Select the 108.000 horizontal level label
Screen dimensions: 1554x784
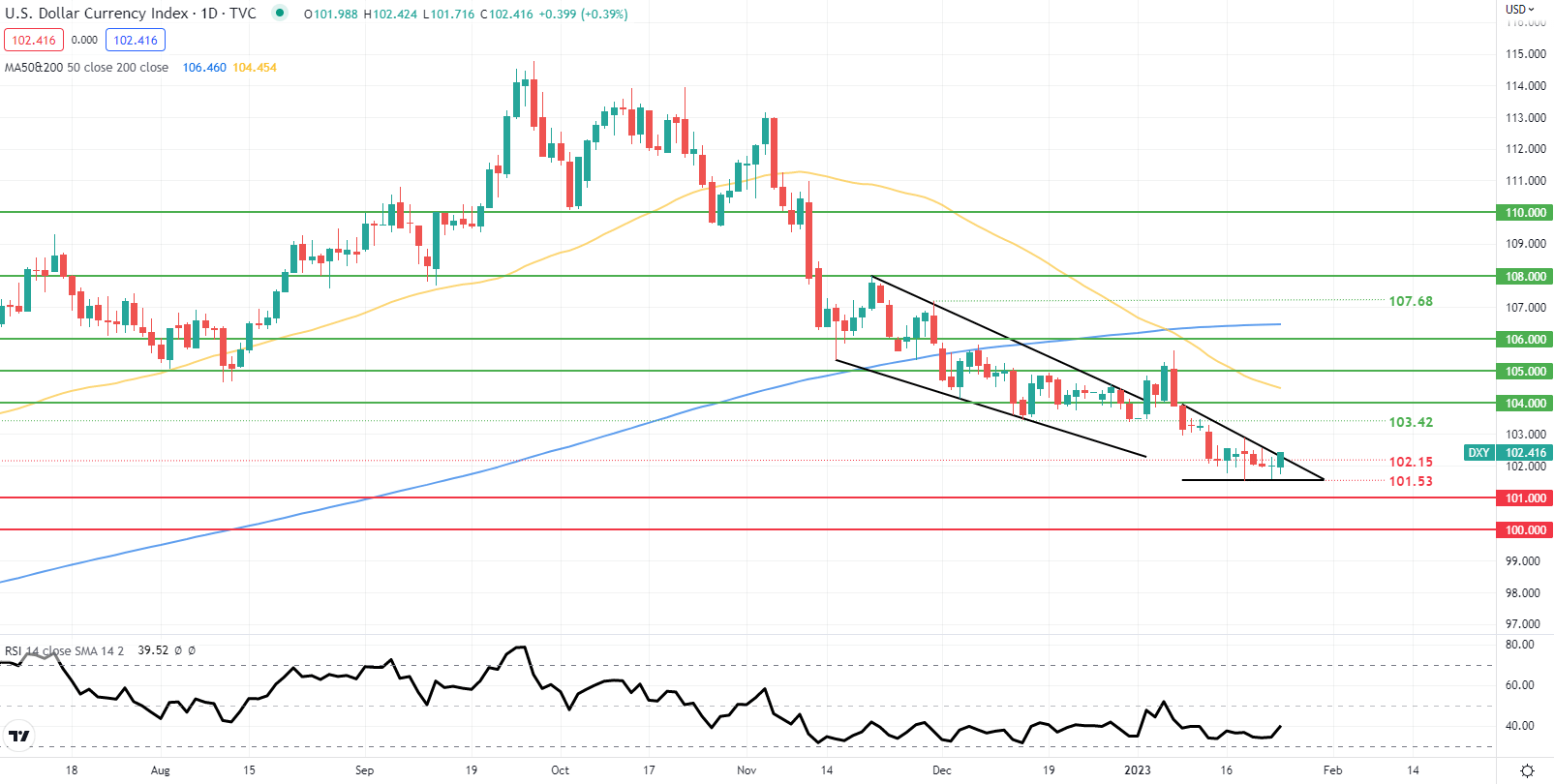click(x=1525, y=277)
